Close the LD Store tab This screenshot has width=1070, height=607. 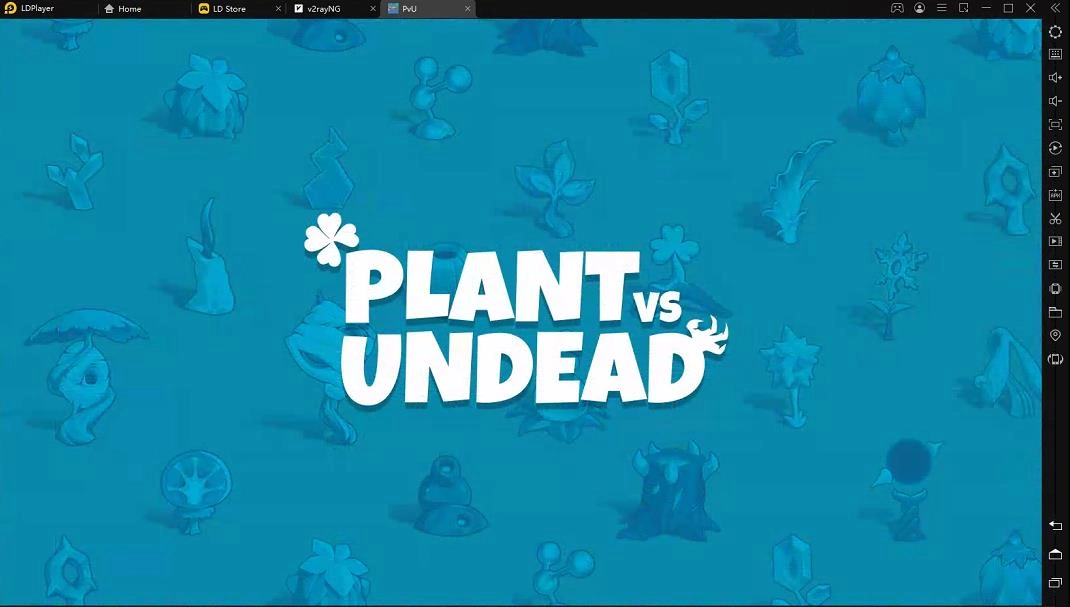pyautogui.click(x=278, y=9)
